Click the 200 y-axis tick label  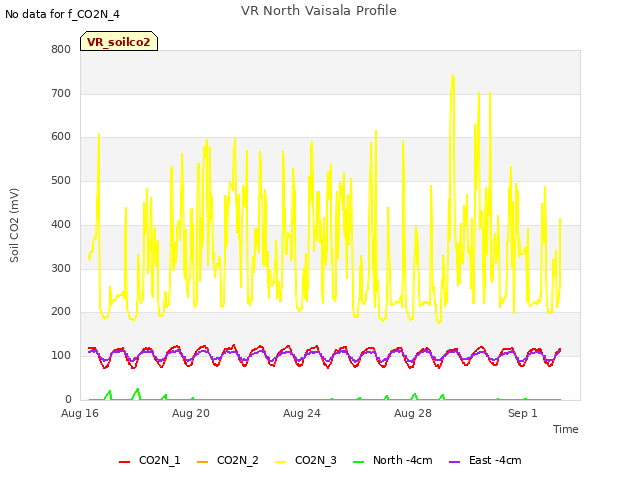click(61, 311)
